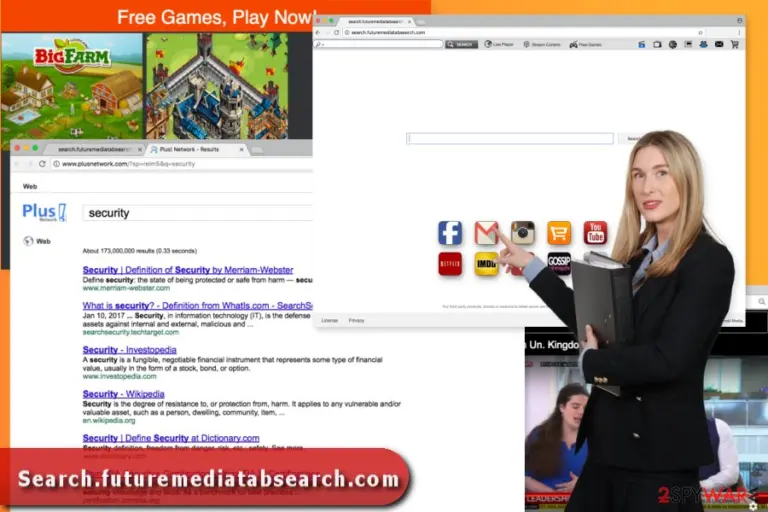Image resolution: width=768 pixels, height=512 pixels.
Task: Click the Free Games toolbar item
Action: [585, 45]
